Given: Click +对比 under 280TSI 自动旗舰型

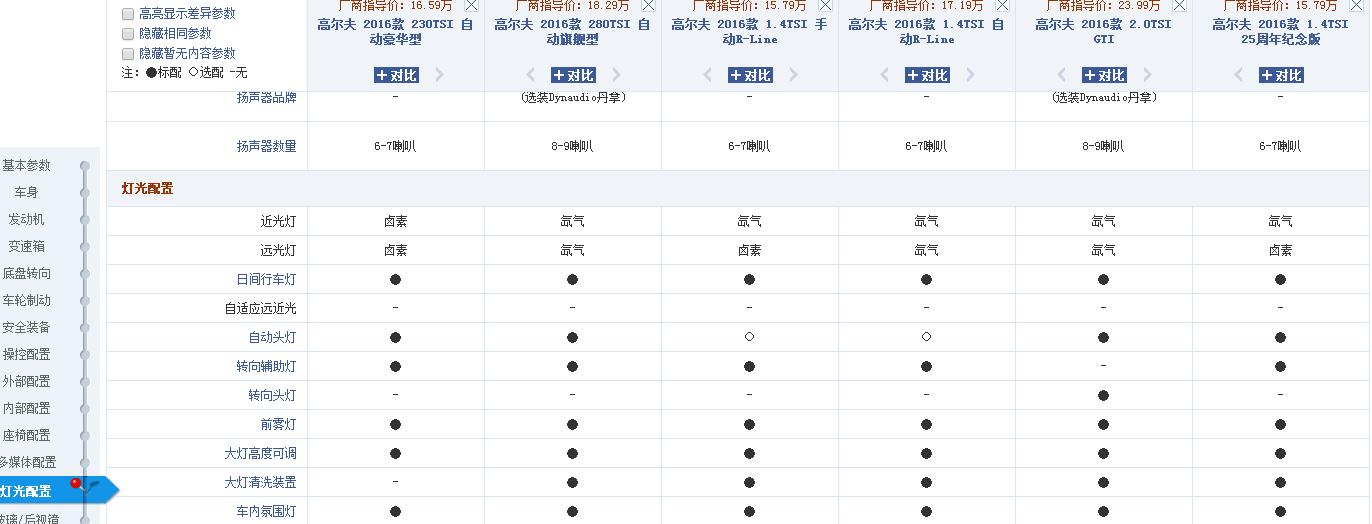Looking at the screenshot, I should pos(573,75).
